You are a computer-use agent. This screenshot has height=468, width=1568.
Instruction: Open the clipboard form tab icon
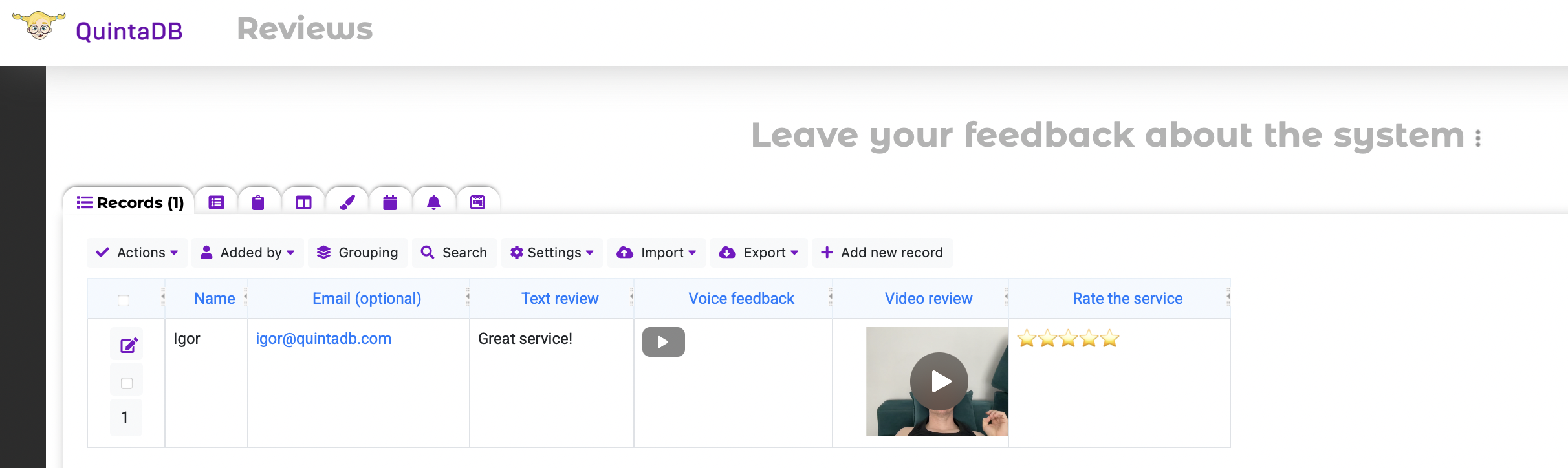coord(258,202)
